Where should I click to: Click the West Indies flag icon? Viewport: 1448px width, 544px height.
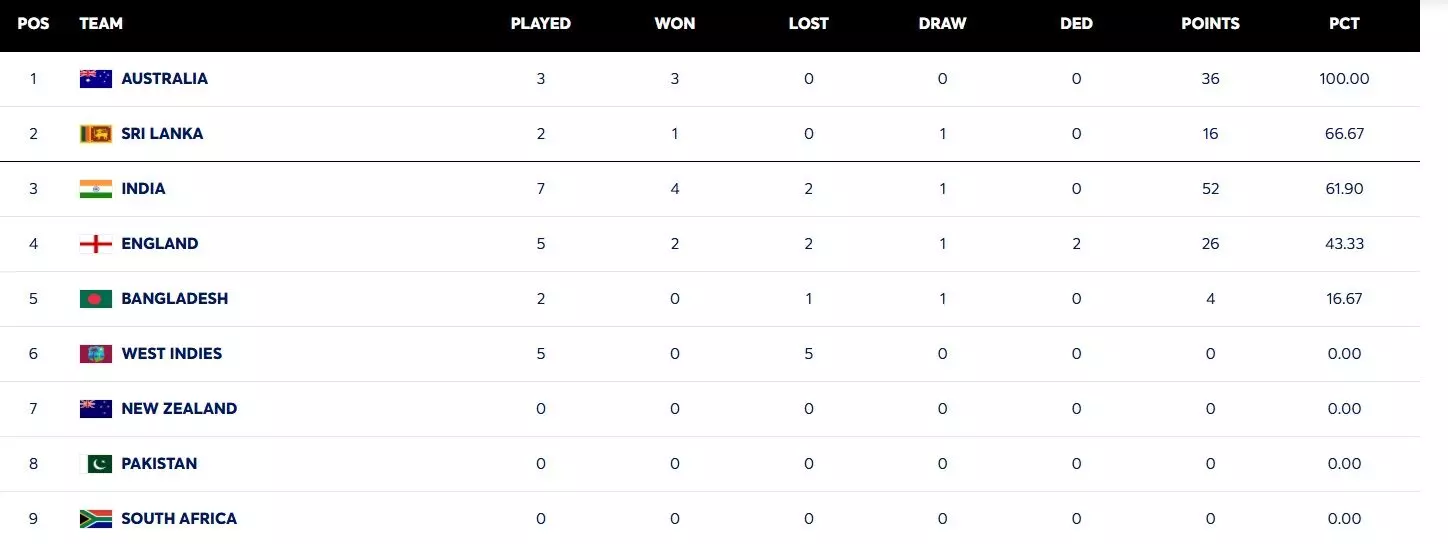(x=96, y=354)
